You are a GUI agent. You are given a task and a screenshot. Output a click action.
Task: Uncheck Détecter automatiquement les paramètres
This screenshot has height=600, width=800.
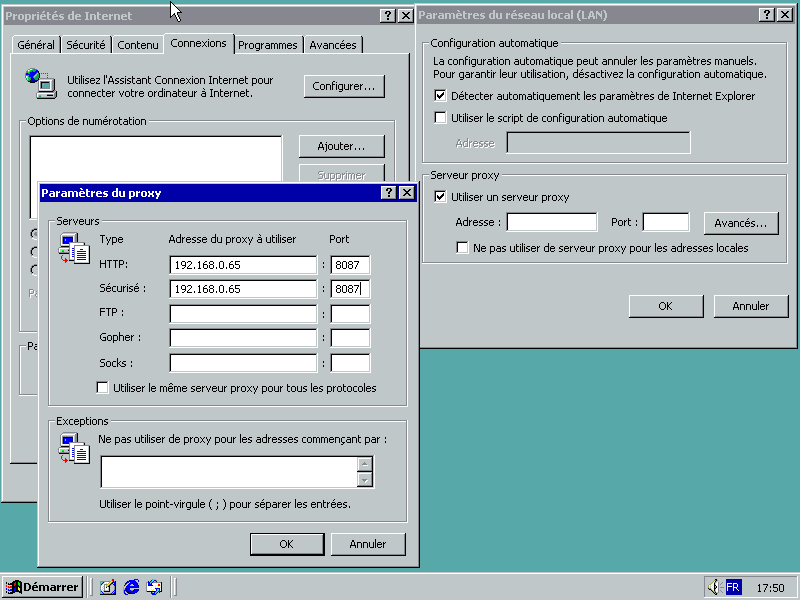click(x=440, y=96)
